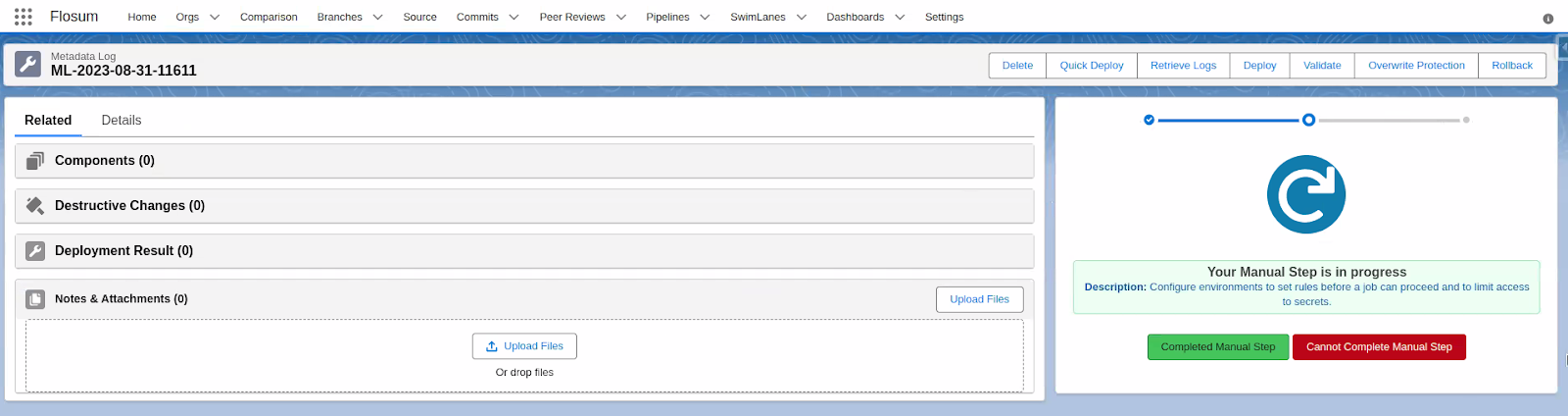The image size is (1568, 416).
Task: Expand the Orgs menu chevron
Action: (x=215, y=18)
